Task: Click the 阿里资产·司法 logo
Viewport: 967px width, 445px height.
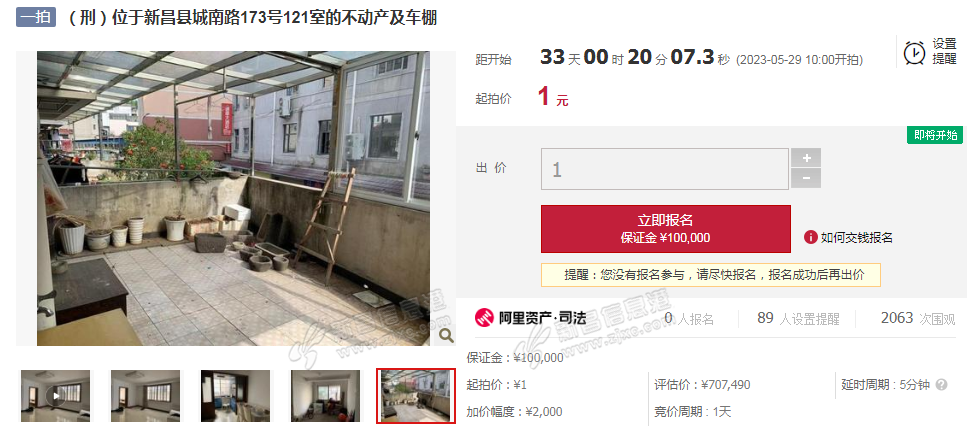Action: (x=530, y=318)
